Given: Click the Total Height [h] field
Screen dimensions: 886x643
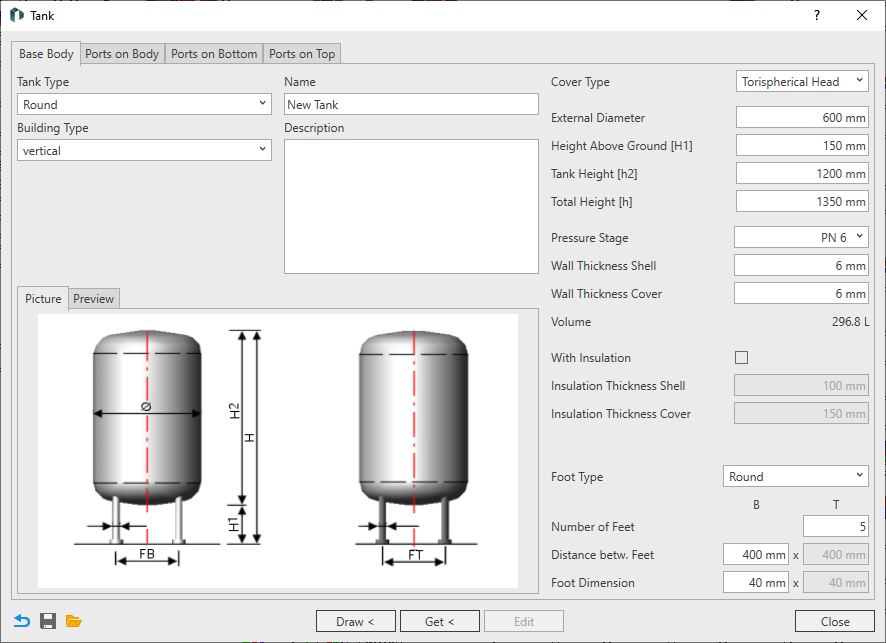Looking at the screenshot, I should pos(802,202).
